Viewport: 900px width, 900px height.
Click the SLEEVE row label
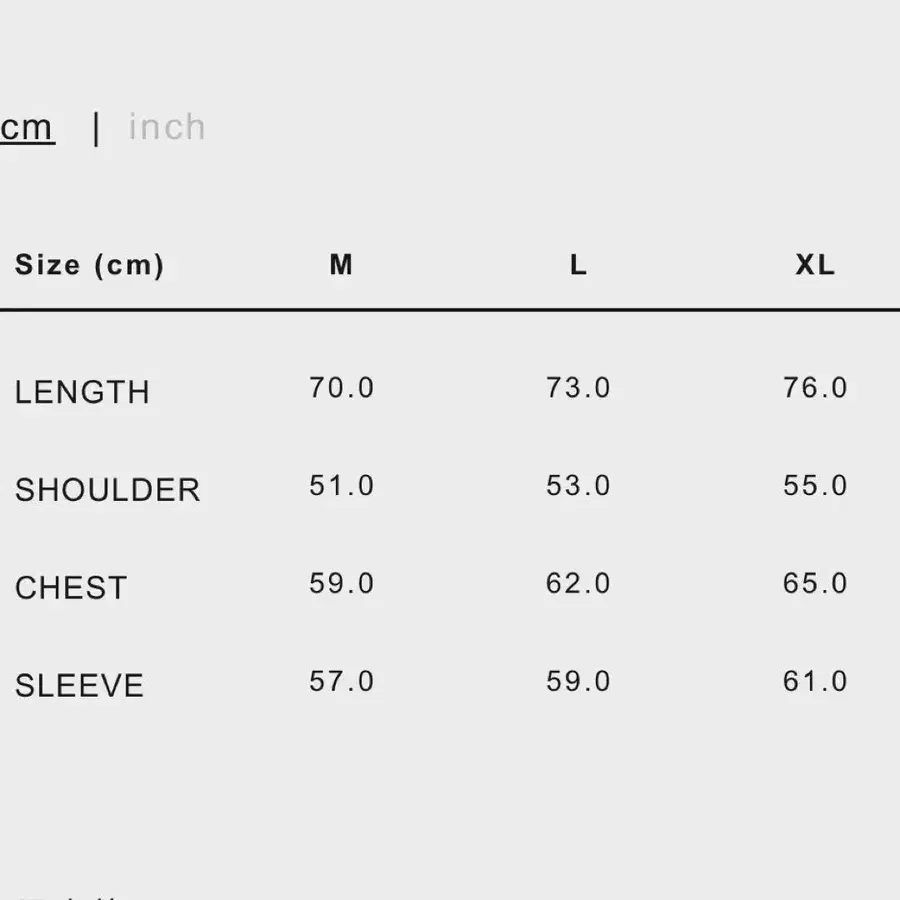(x=79, y=686)
